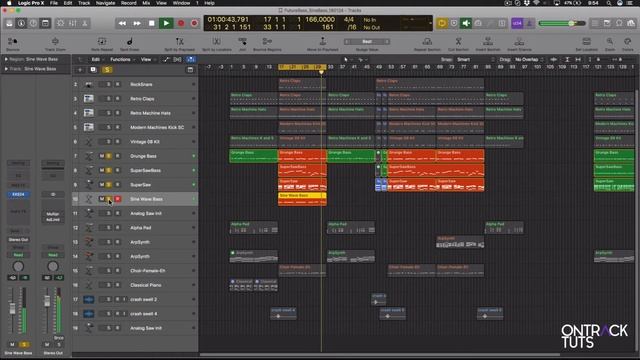The width and height of the screenshot is (640, 360).
Task: Click the Record button
Action: (181, 23)
